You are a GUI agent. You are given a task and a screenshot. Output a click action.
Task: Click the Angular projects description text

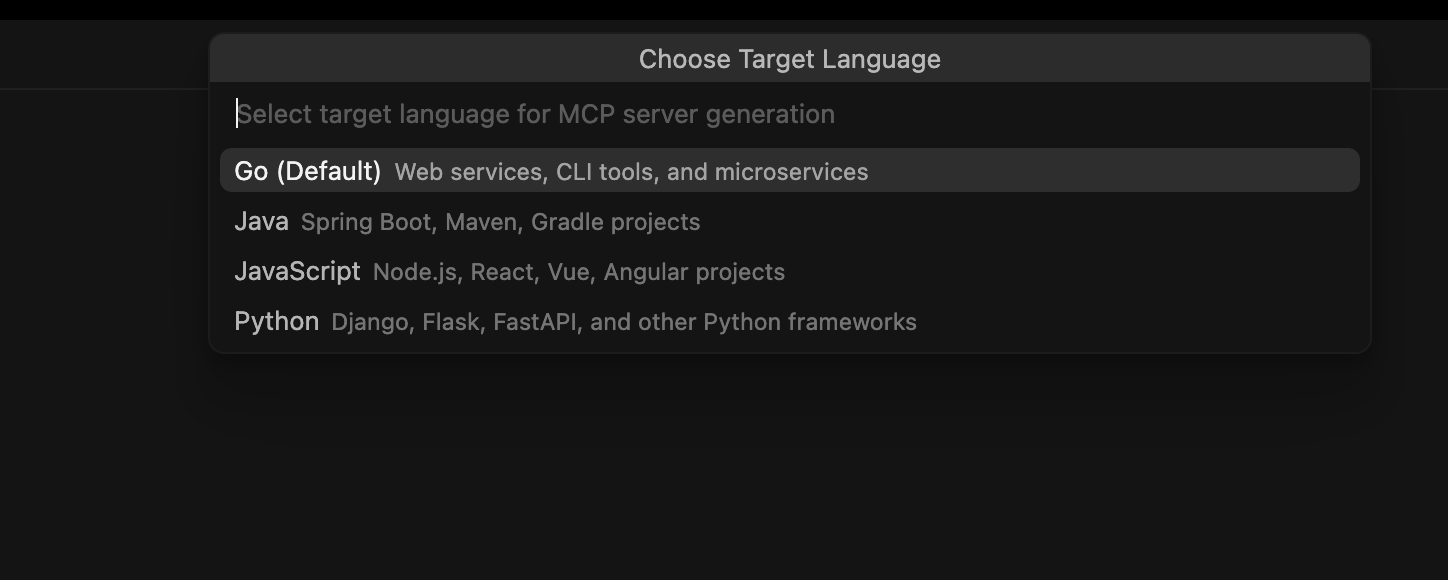(577, 271)
